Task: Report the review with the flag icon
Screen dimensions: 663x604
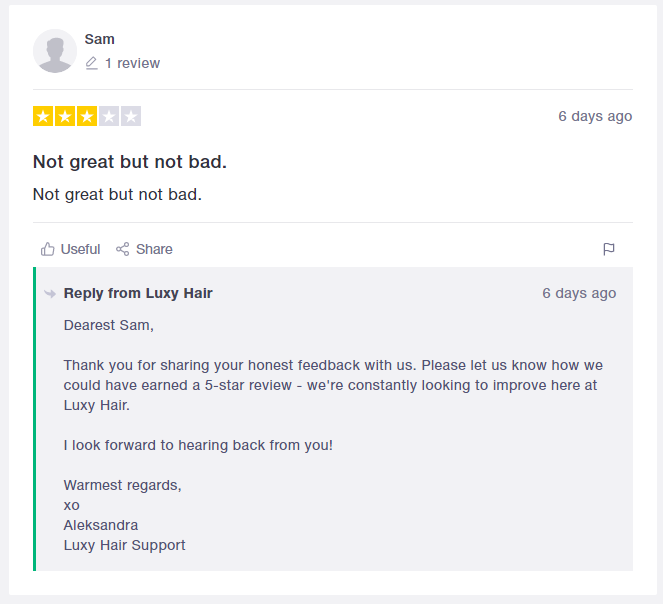Action: [608, 249]
